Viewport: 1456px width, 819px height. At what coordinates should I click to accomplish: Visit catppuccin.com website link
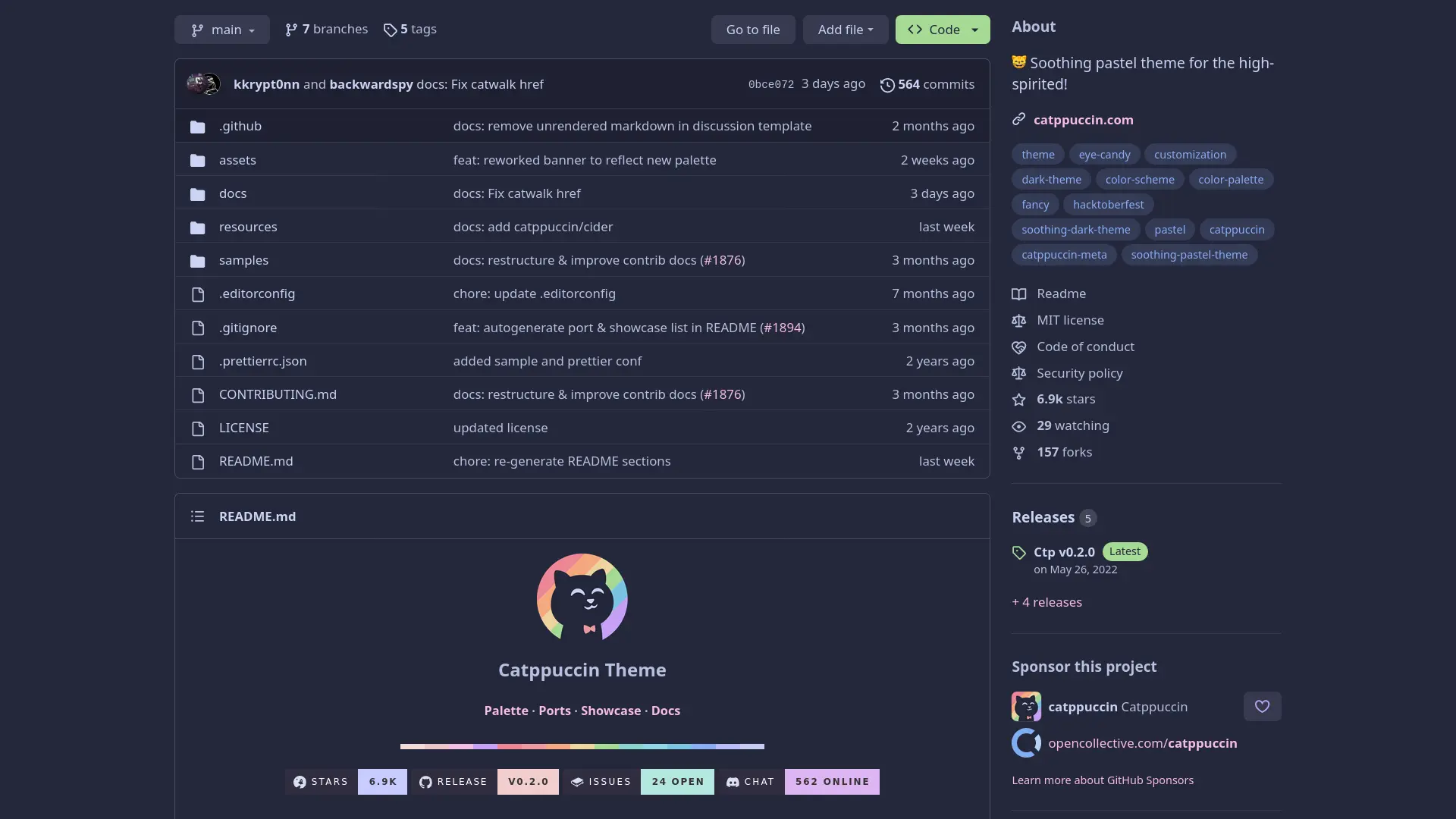[x=1083, y=120]
